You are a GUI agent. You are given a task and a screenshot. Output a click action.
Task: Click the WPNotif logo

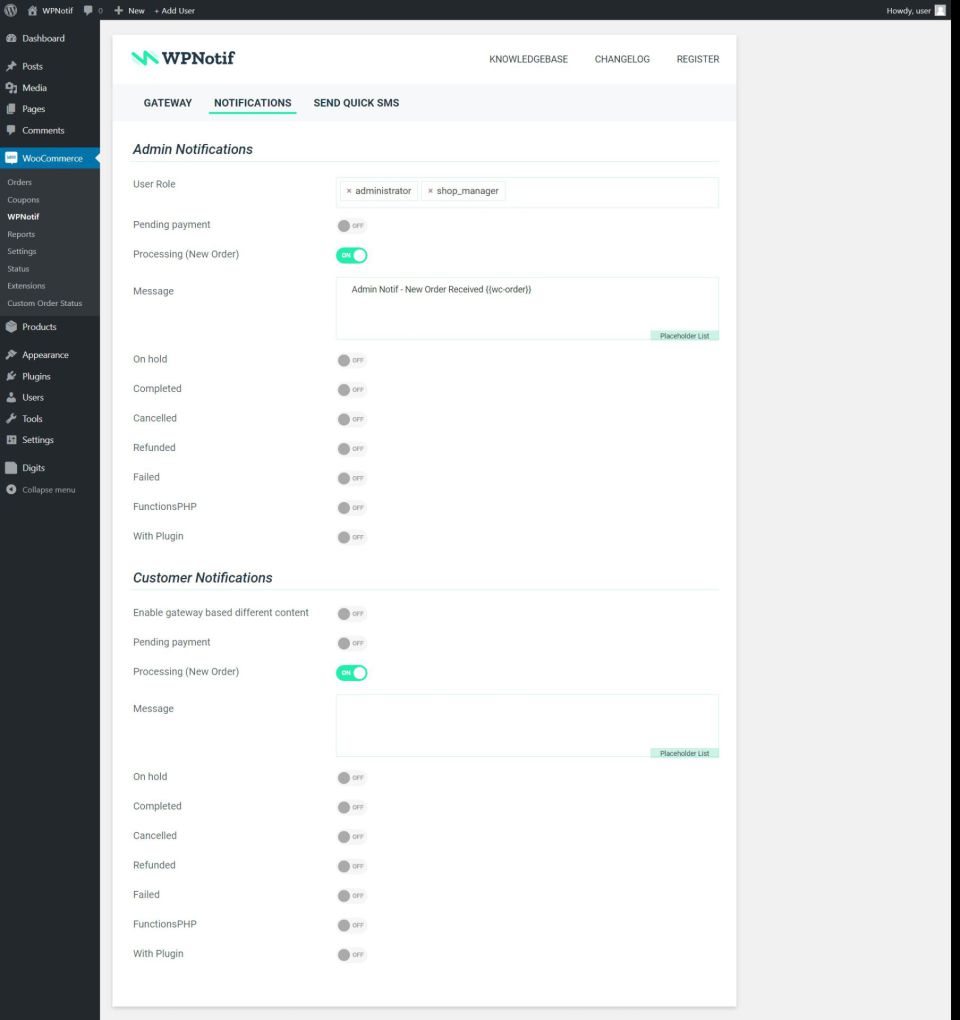point(183,58)
